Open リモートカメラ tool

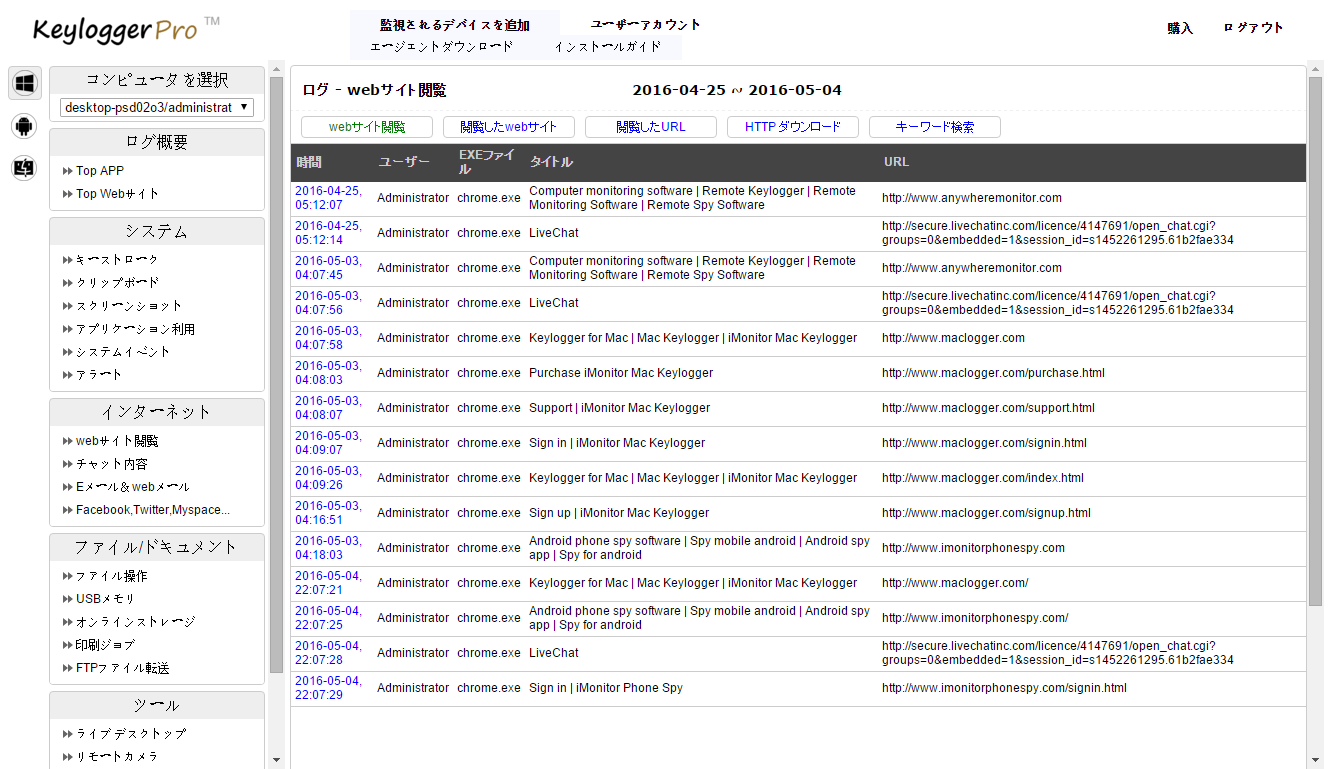pyautogui.click(x=117, y=757)
